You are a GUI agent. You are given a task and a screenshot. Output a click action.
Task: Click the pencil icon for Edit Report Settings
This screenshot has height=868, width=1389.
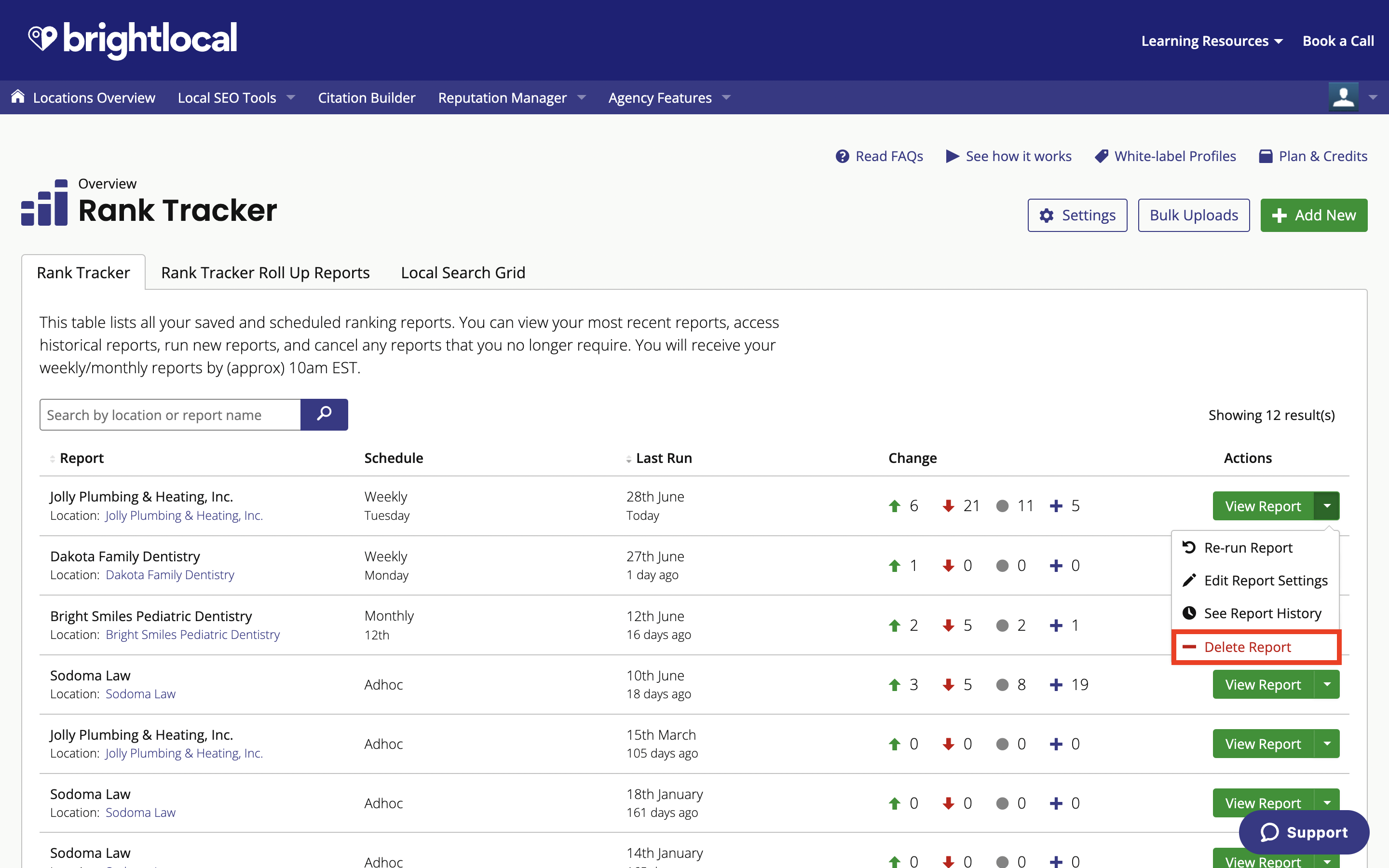pos(1189,581)
